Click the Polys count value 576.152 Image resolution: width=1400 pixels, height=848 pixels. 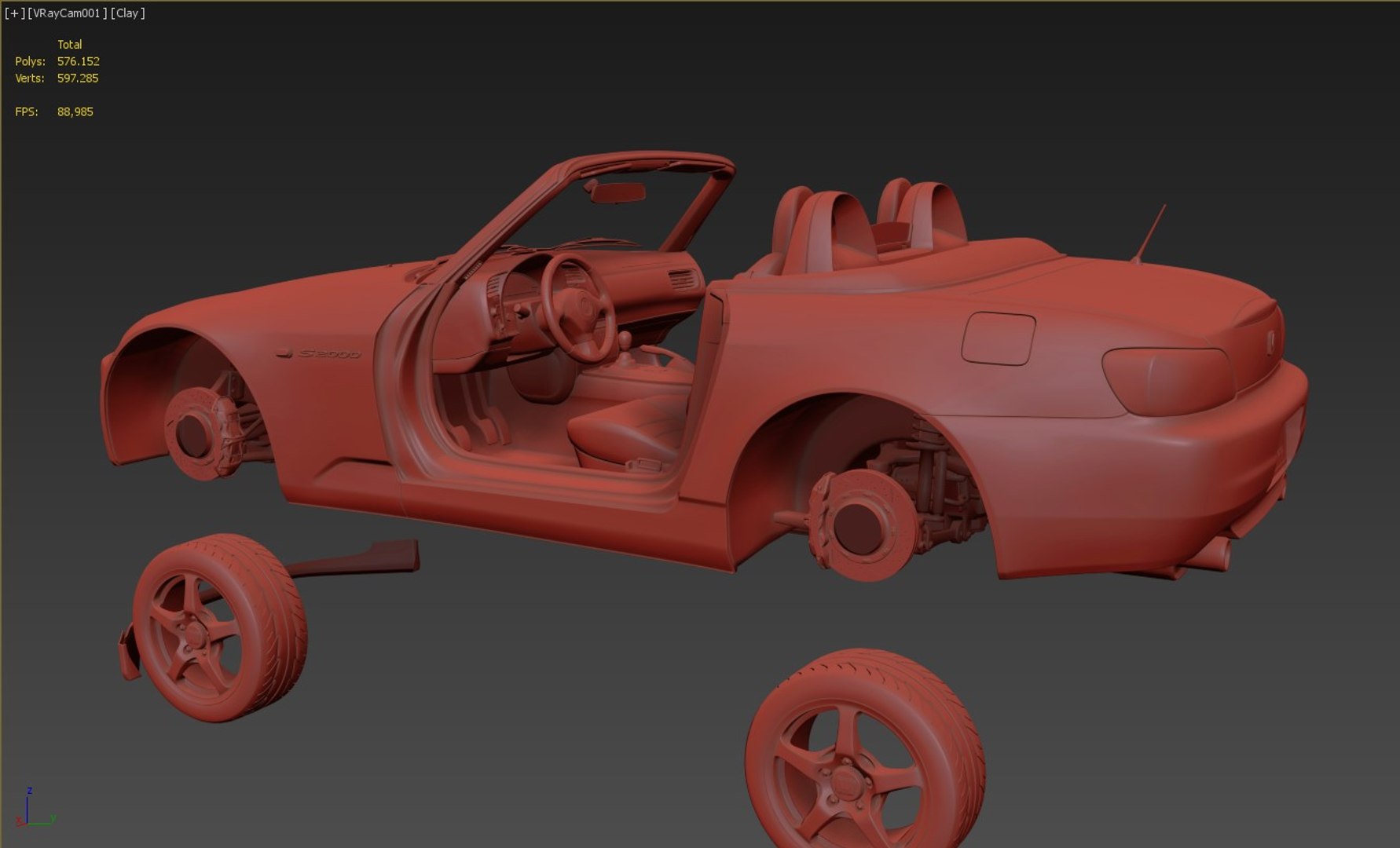point(78,61)
